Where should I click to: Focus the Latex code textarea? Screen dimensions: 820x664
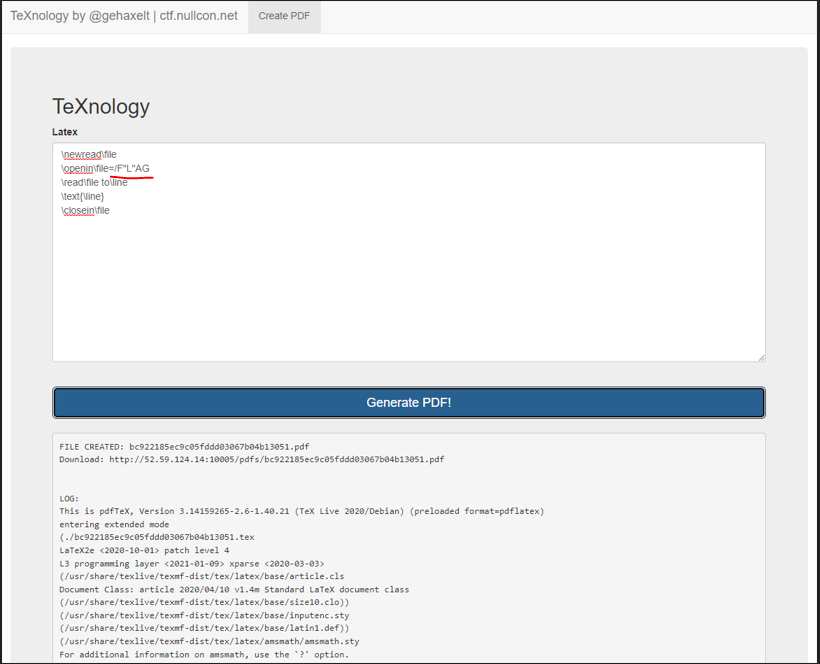point(409,252)
